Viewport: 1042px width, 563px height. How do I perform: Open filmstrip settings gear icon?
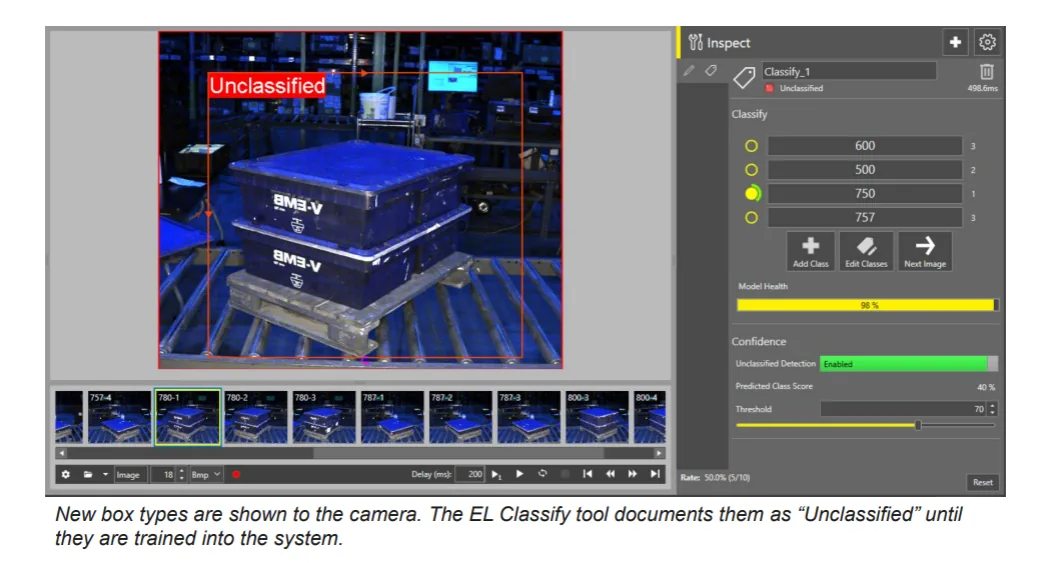(x=65, y=474)
